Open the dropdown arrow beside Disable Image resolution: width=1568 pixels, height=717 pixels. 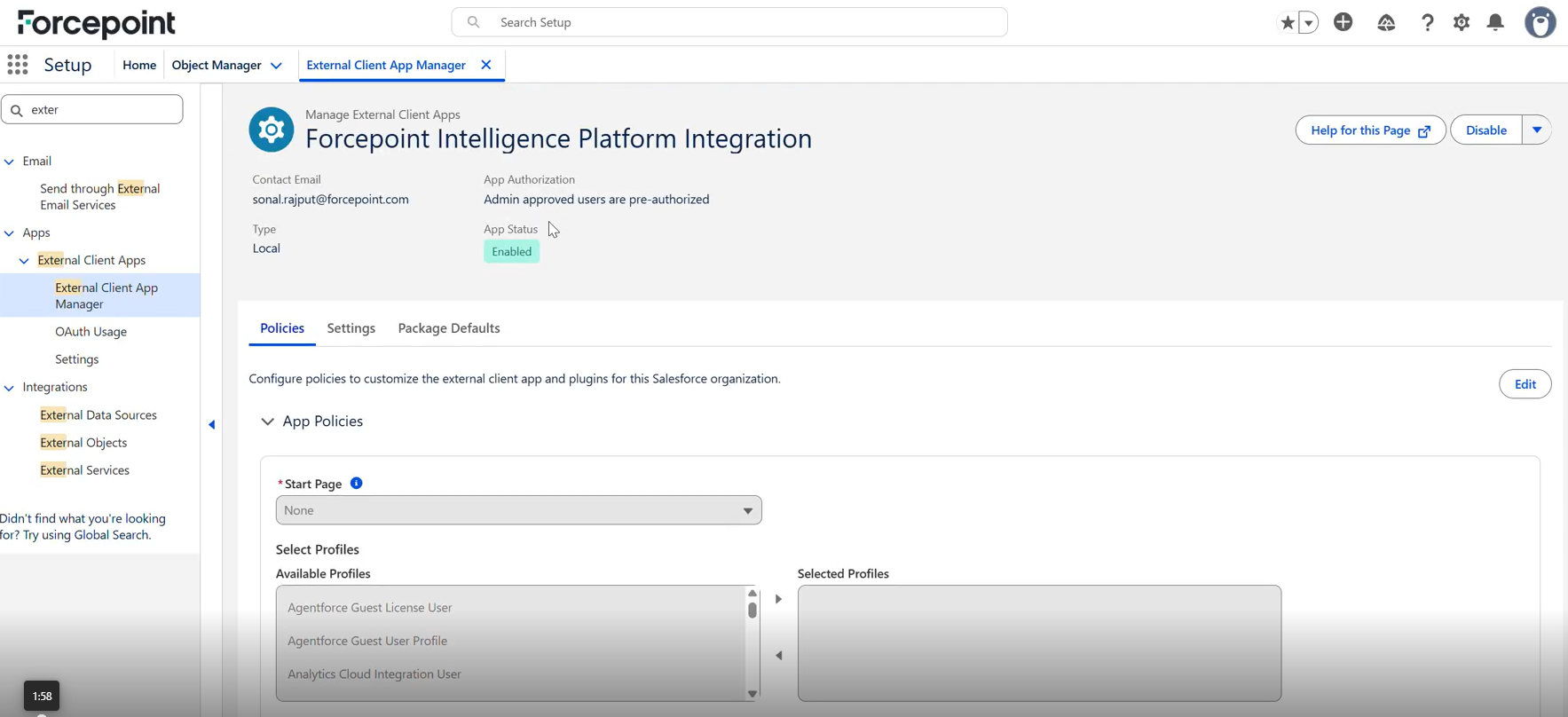click(x=1537, y=130)
